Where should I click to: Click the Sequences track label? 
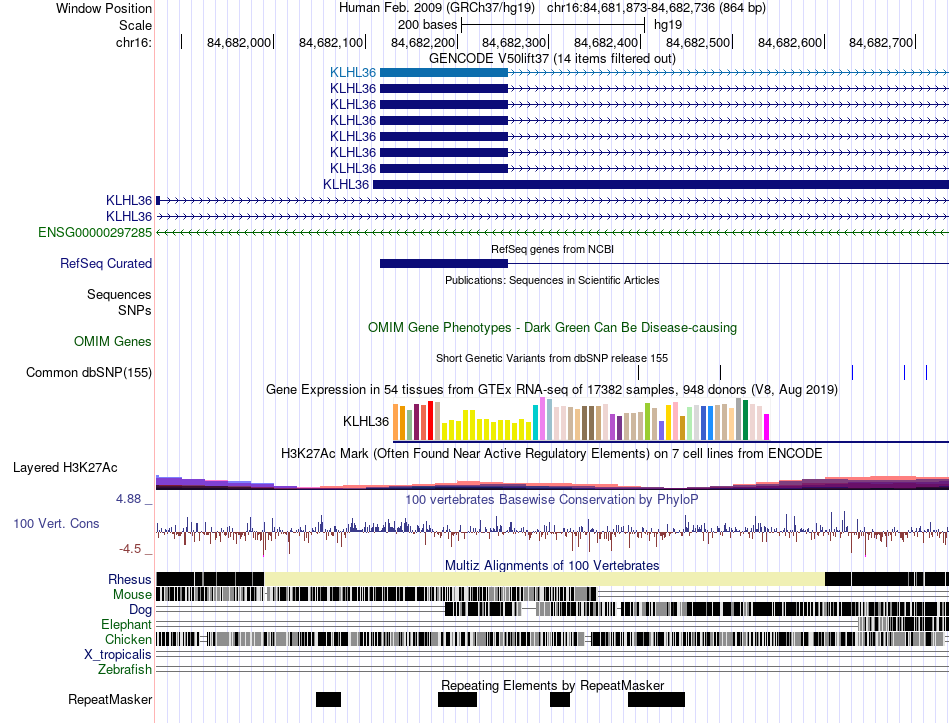(119, 295)
